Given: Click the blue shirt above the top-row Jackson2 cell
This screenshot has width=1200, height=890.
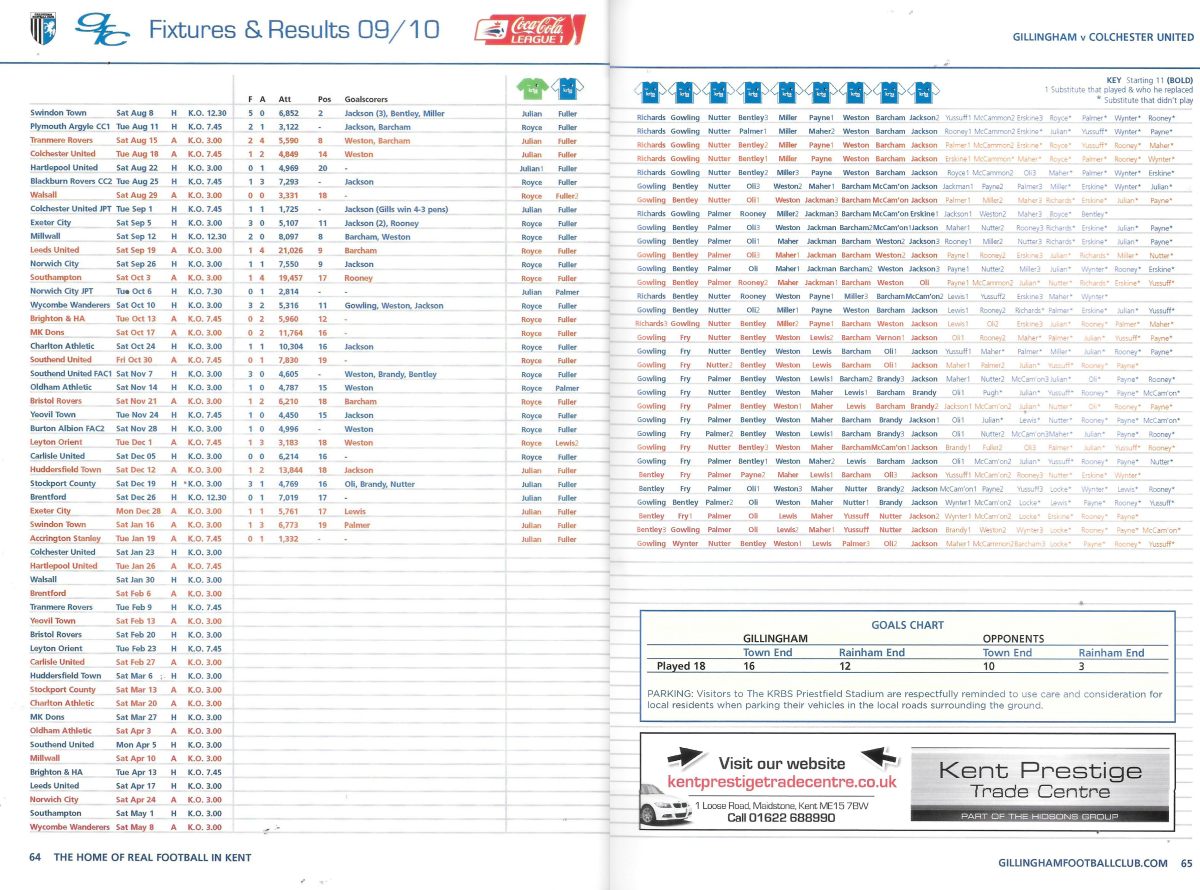Looking at the screenshot, I should pyautogui.click(x=925, y=91).
